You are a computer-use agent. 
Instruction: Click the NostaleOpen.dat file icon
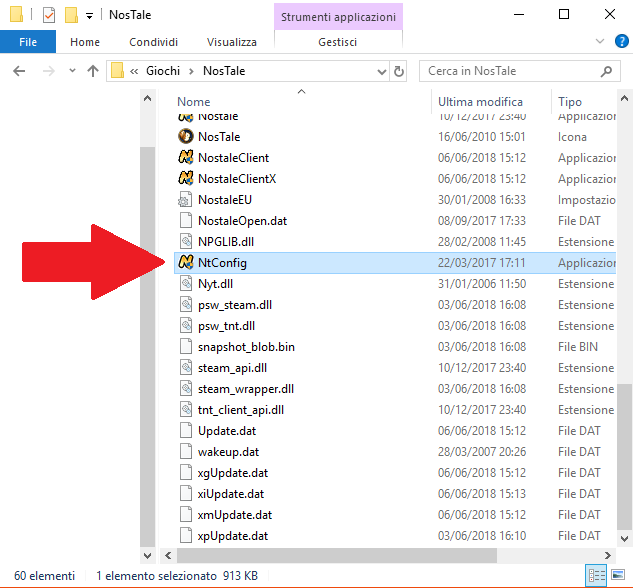click(x=186, y=220)
